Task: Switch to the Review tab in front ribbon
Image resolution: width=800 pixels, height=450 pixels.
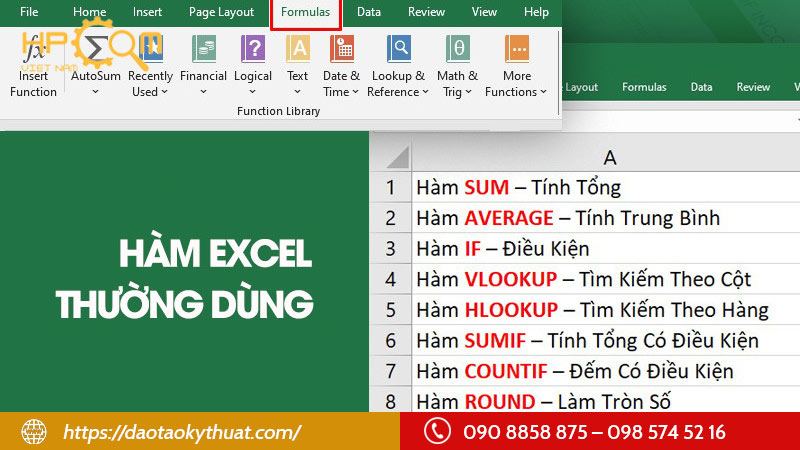Action: click(427, 12)
